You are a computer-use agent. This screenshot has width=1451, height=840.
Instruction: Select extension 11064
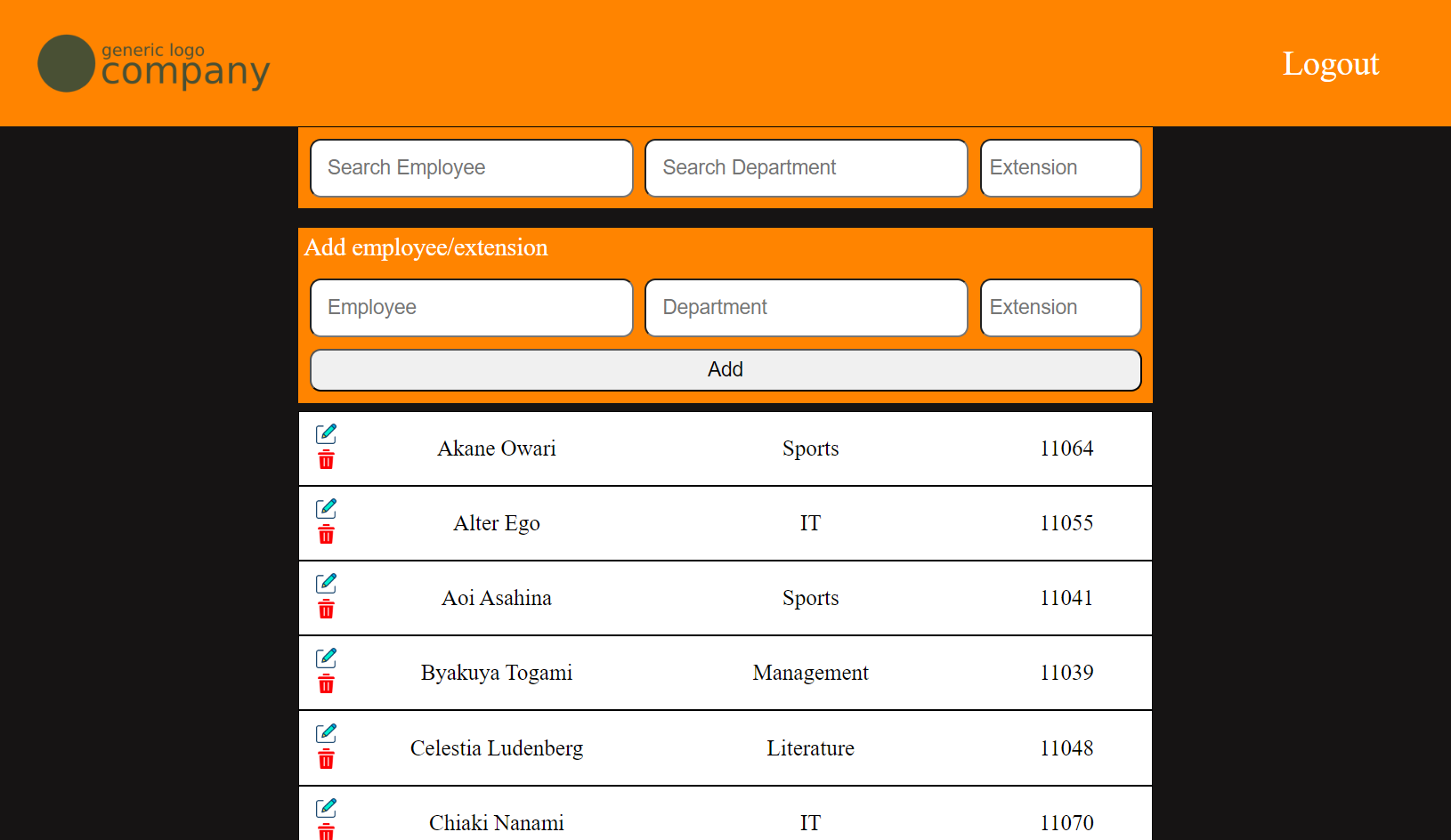pyautogui.click(x=1066, y=448)
